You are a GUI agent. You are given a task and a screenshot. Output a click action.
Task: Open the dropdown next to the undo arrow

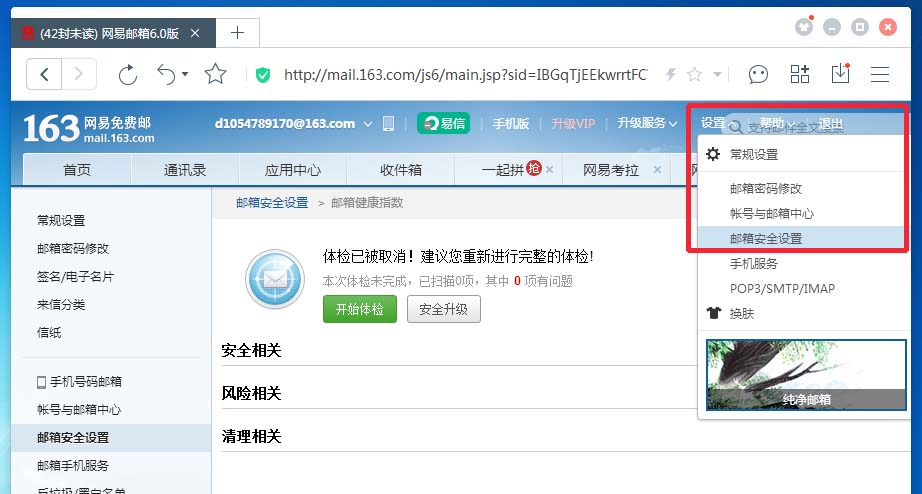[185, 75]
